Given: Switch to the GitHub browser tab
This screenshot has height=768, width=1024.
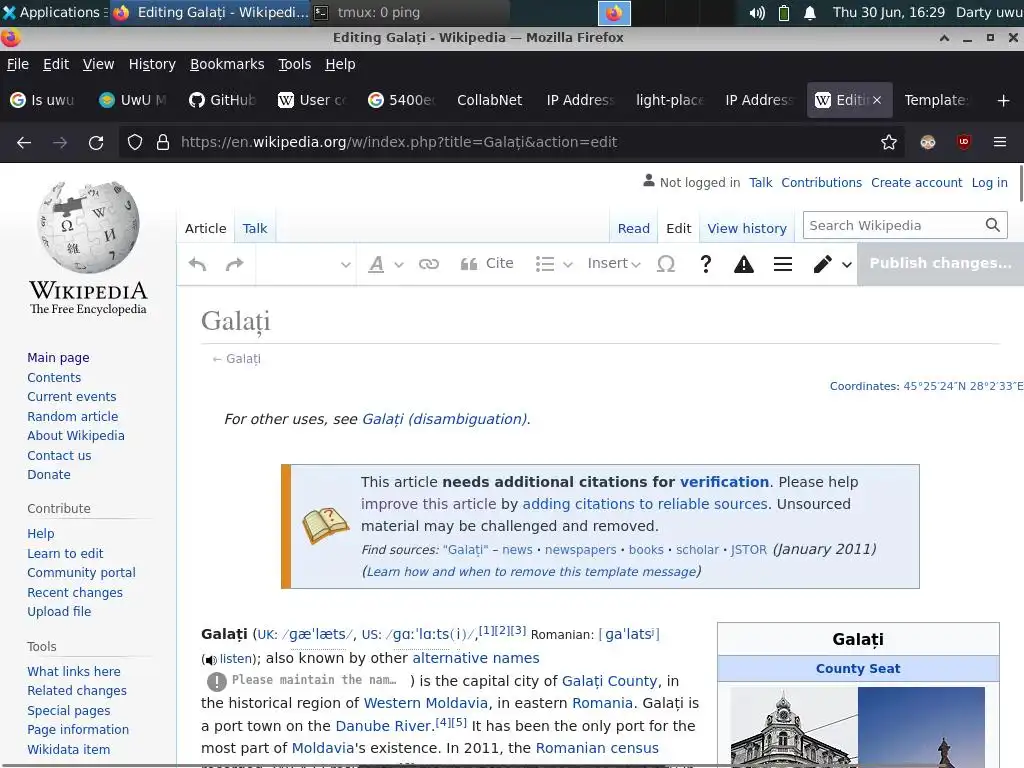Looking at the screenshot, I should [222, 100].
